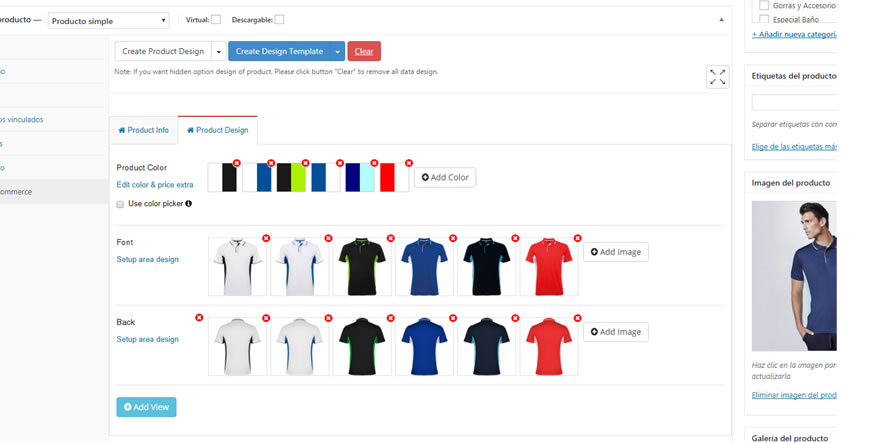Enable the Virtual checkbox
885x443 pixels.
click(216, 20)
